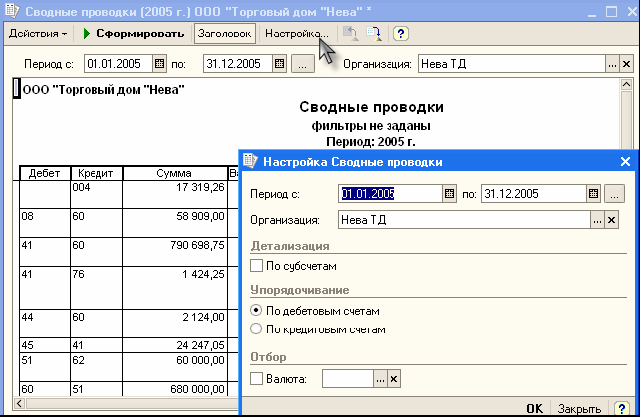Toggle the Заголовок toolbar button
The width and height of the screenshot is (640, 417).
tap(225, 33)
